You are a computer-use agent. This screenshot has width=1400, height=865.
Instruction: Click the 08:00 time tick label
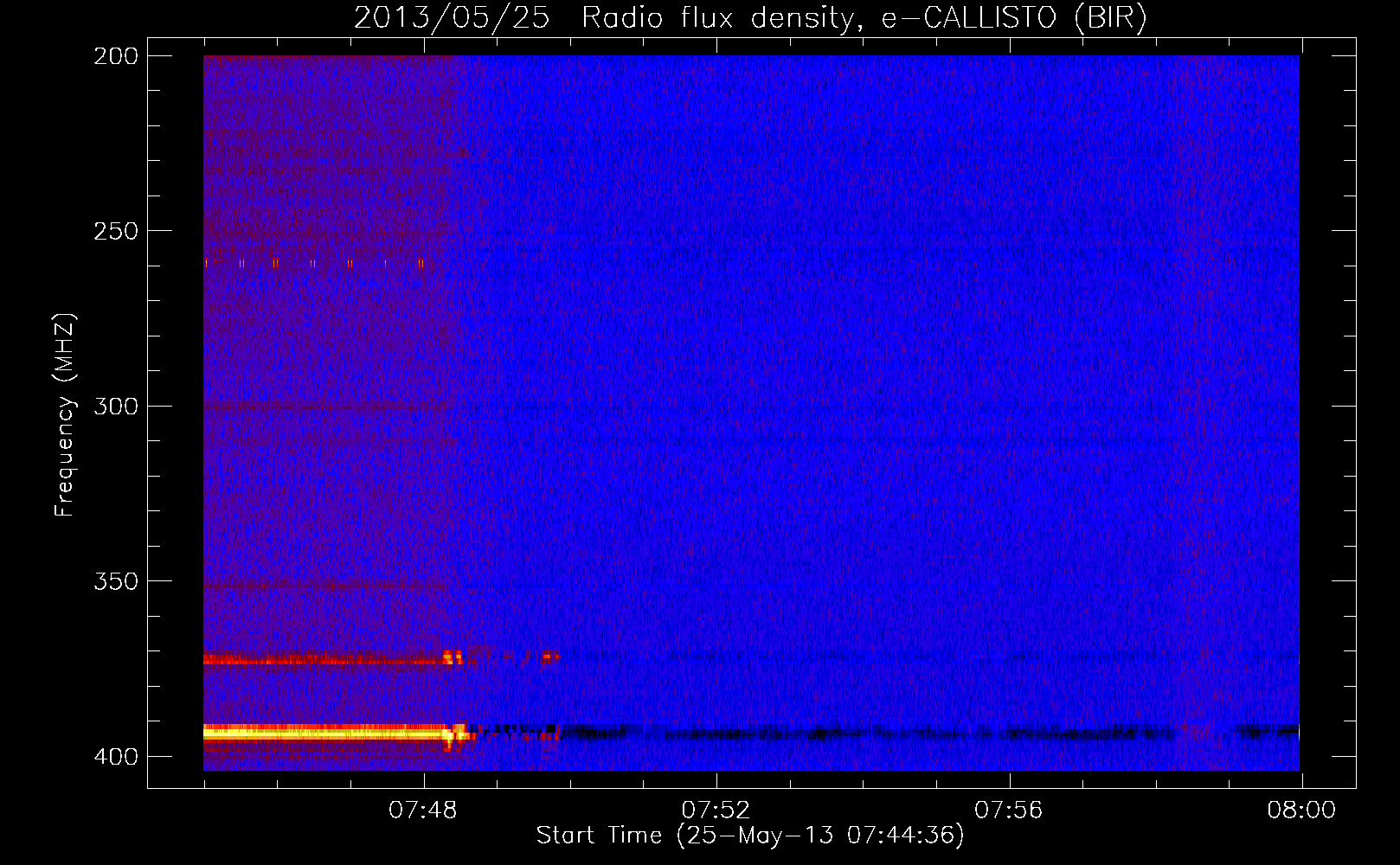click(1301, 811)
